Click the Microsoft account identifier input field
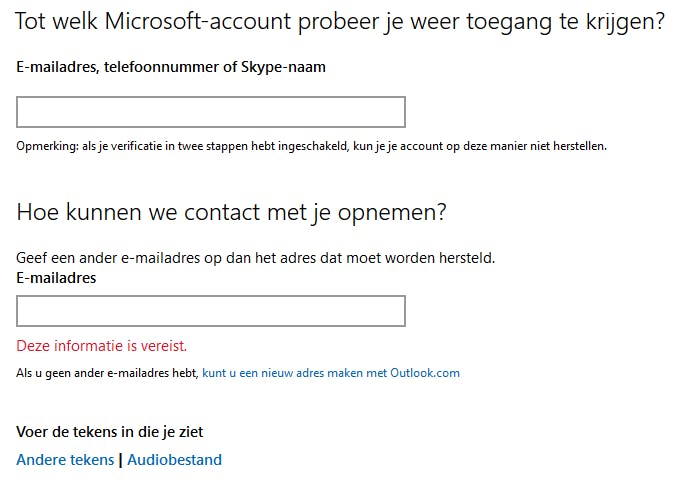The height and width of the screenshot is (482, 680). [x=210, y=112]
